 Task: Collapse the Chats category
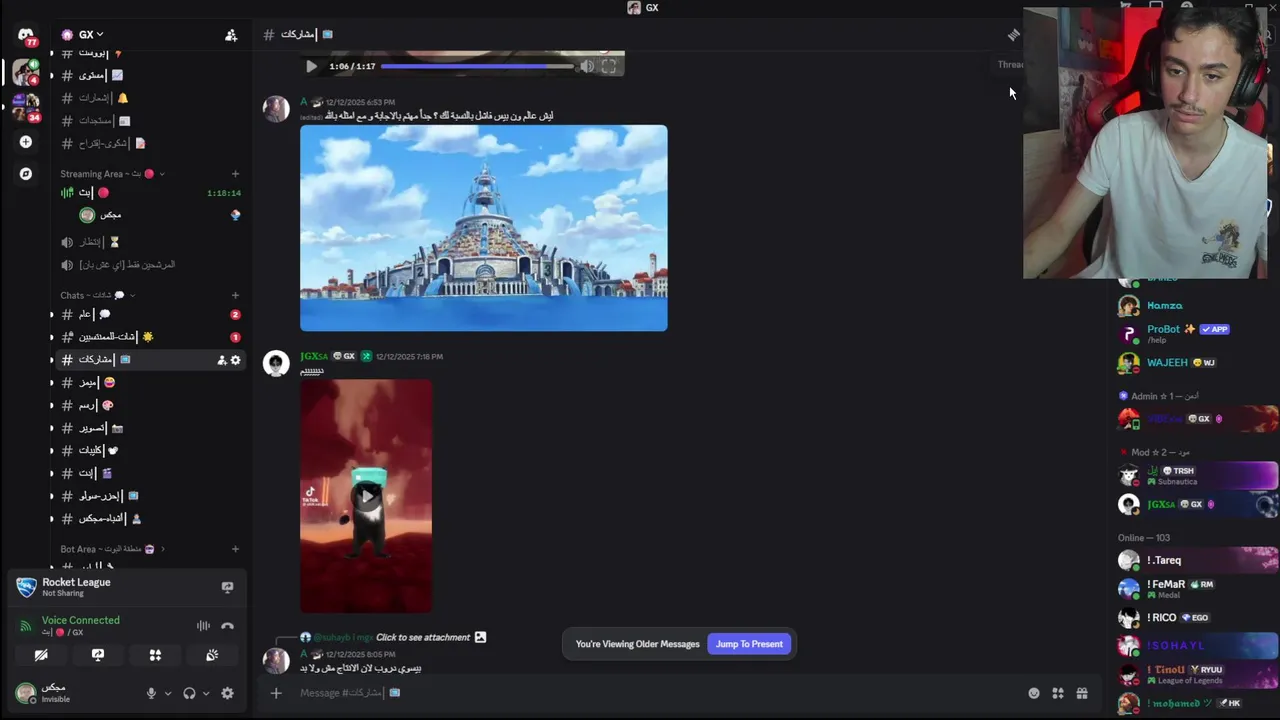tap(97, 295)
